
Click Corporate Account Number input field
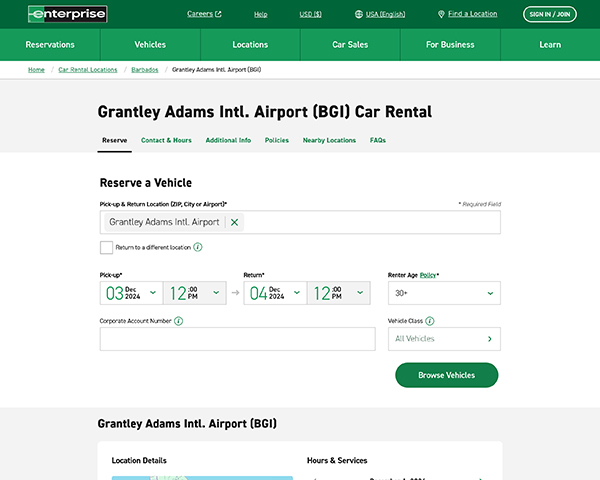pos(238,339)
